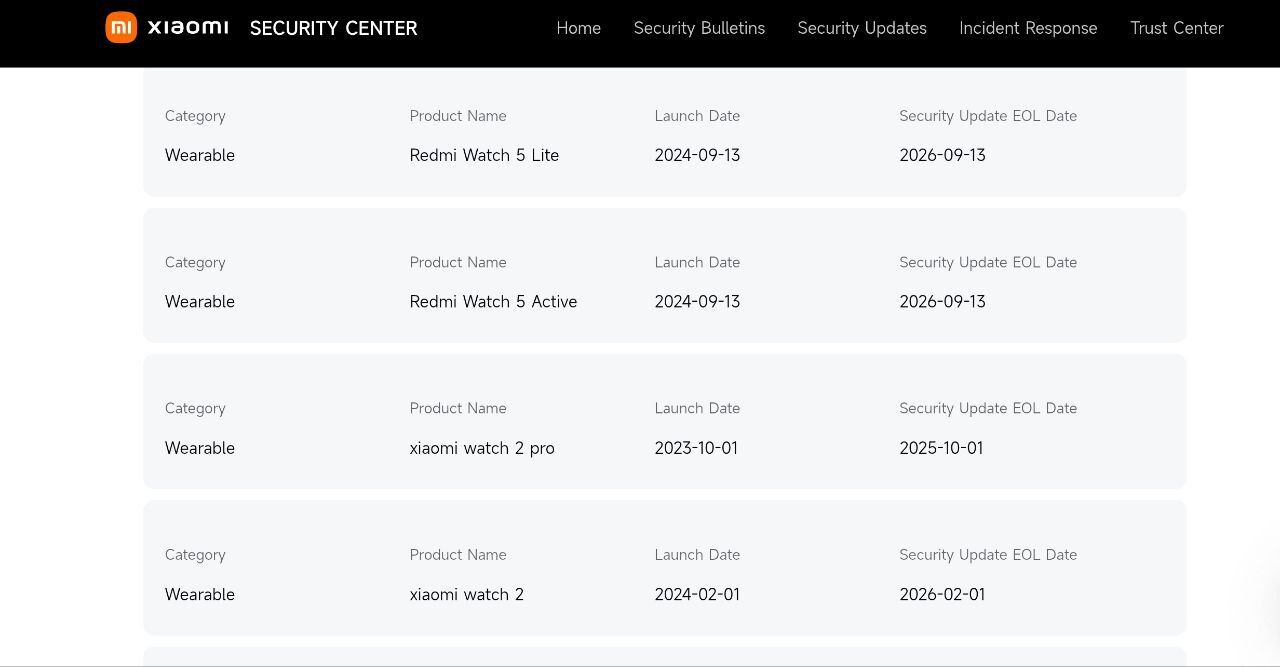Click the Xiaomi wordmark in the header

pos(188,28)
